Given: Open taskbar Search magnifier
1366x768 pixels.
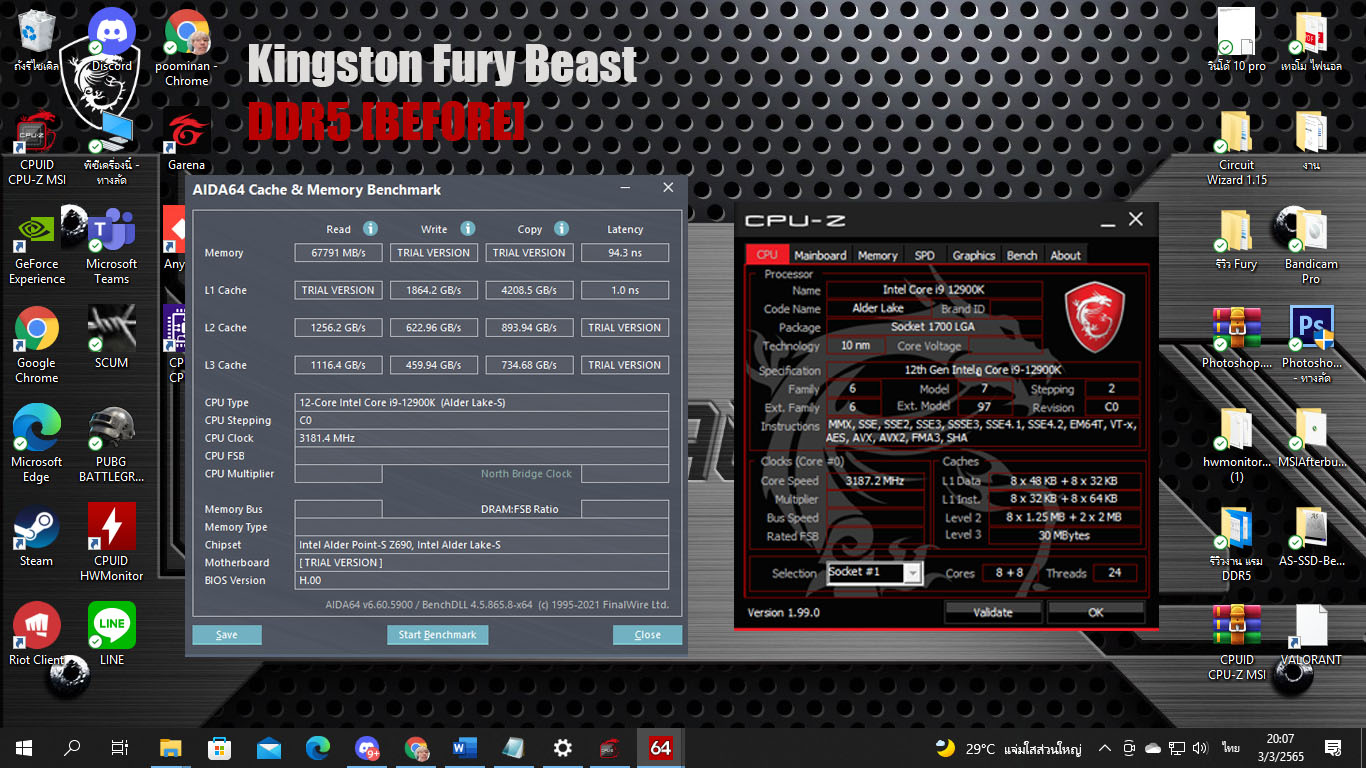Looking at the screenshot, I should coord(72,748).
